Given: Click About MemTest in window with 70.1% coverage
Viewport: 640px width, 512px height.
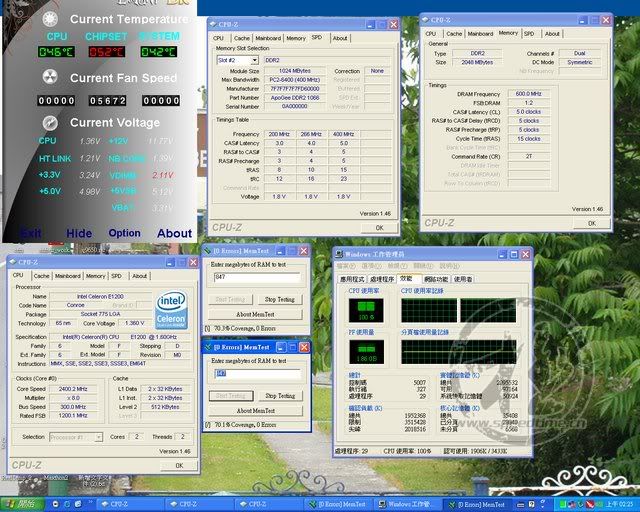Looking at the screenshot, I should coord(256,411).
